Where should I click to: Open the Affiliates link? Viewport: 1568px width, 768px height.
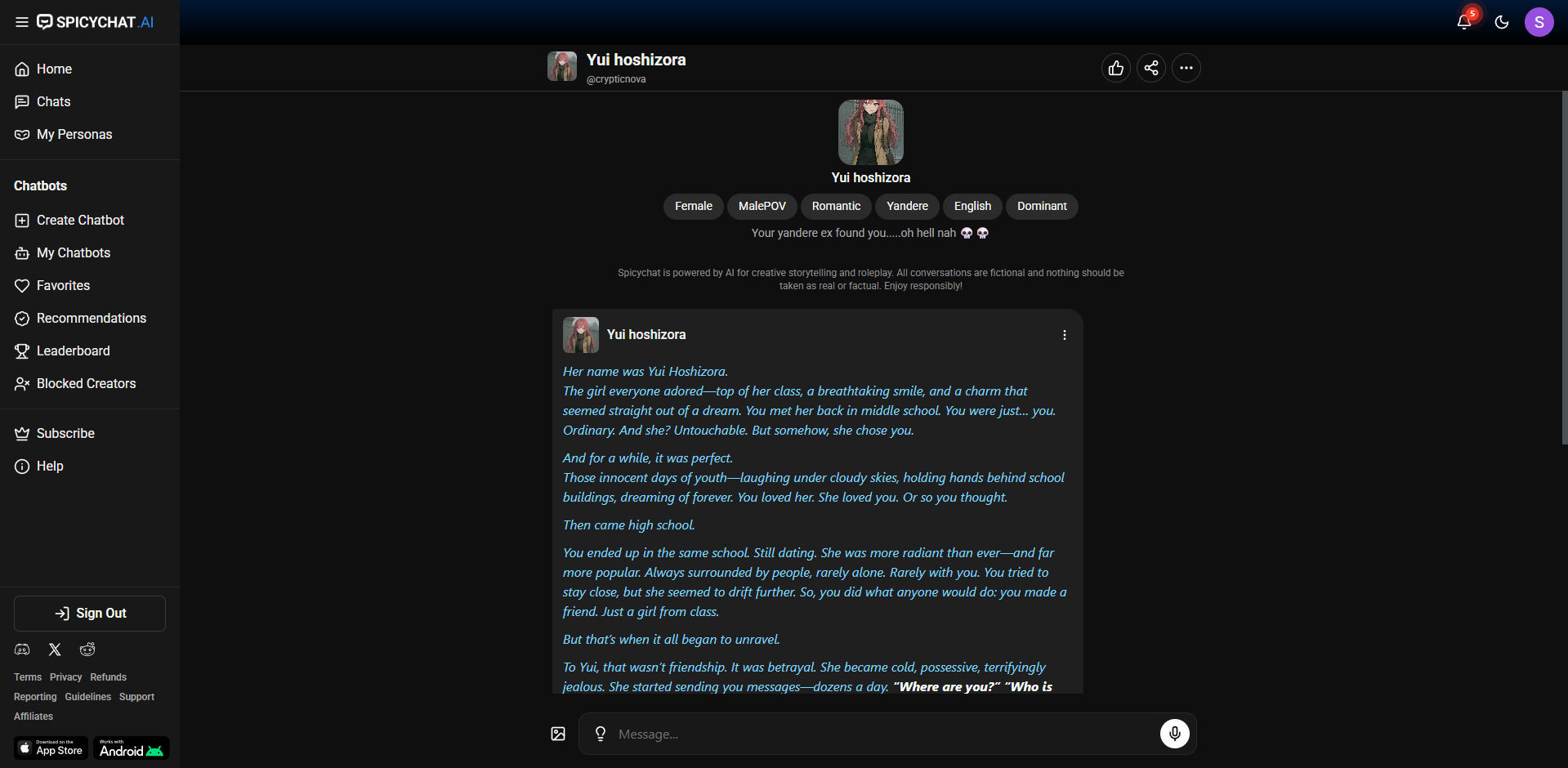[34, 717]
